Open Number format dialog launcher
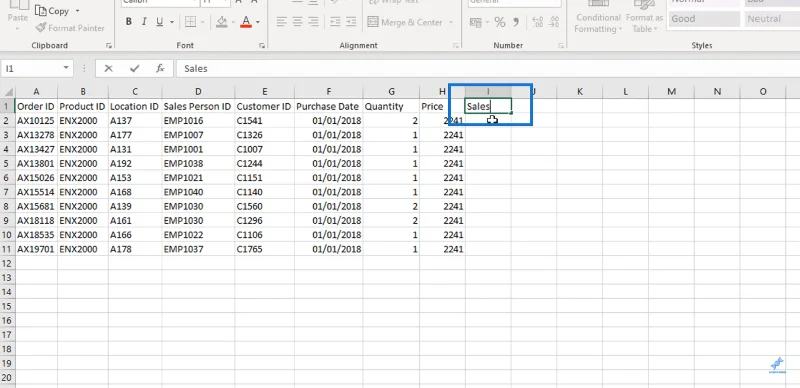The height and width of the screenshot is (388, 800). 561,46
